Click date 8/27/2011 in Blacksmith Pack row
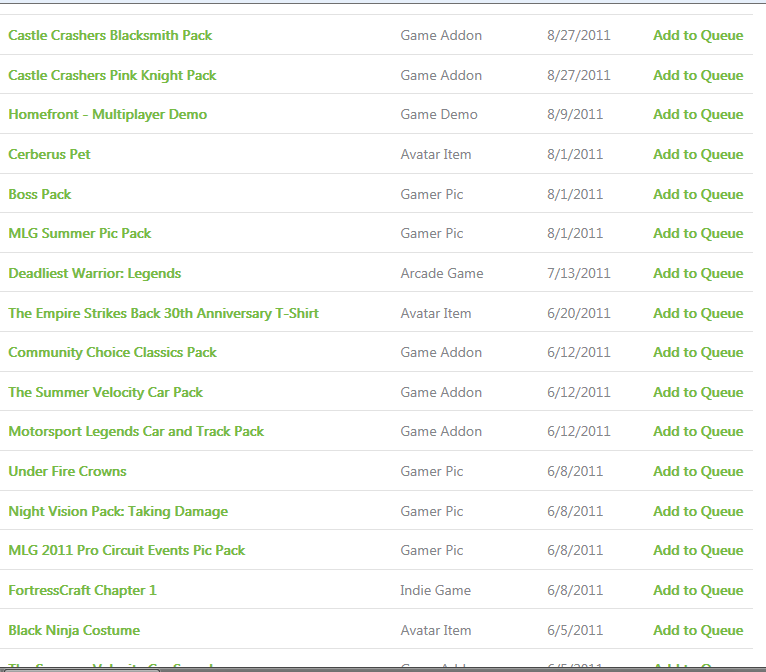 click(578, 36)
